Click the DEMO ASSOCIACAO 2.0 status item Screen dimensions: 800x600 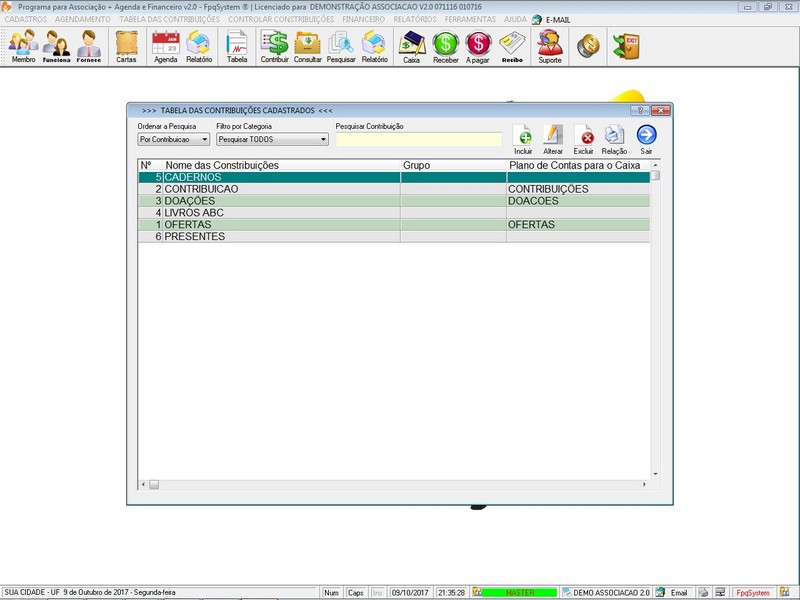pyautogui.click(x=607, y=592)
